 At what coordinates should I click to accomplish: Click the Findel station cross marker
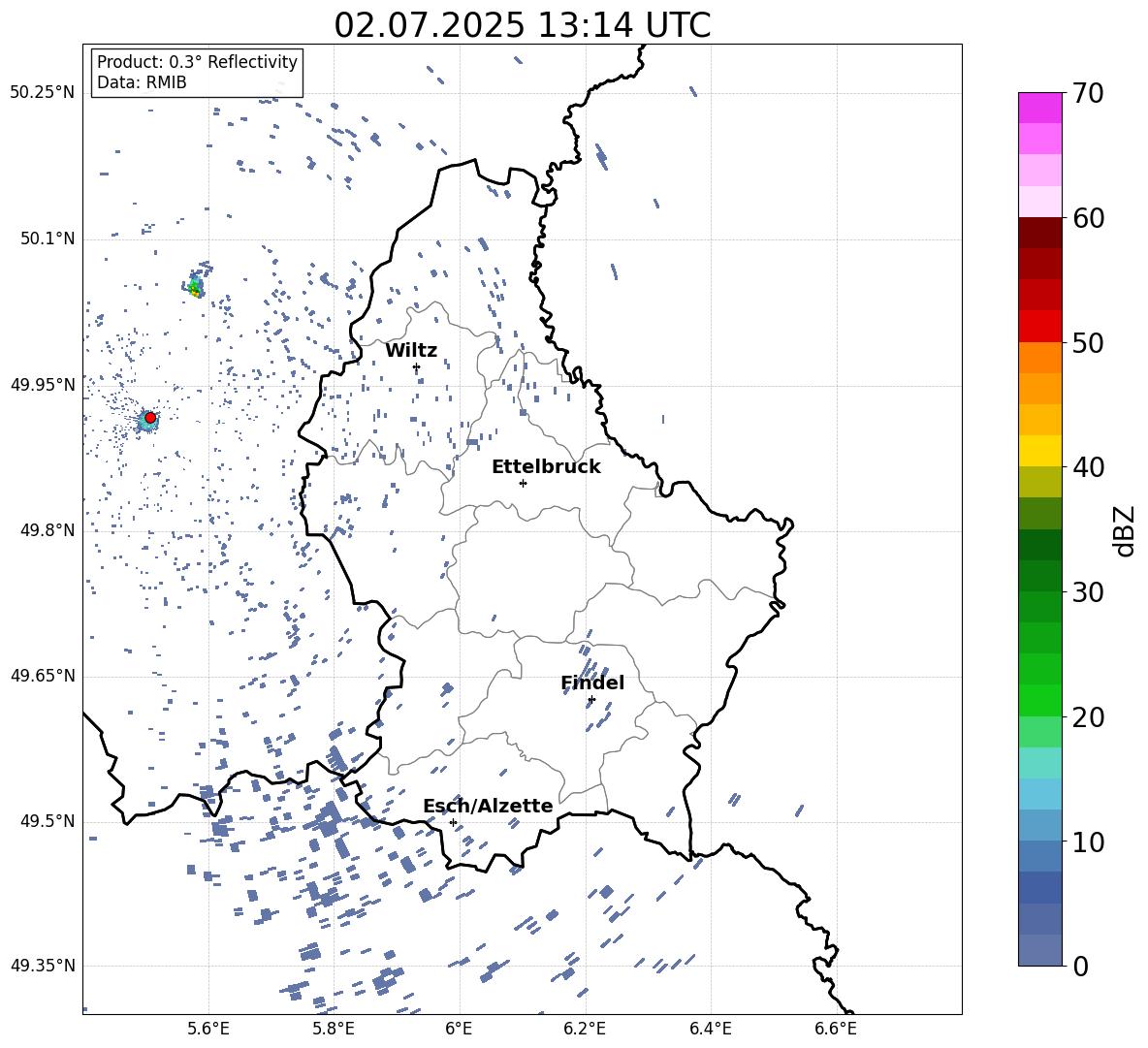pyautogui.click(x=591, y=700)
